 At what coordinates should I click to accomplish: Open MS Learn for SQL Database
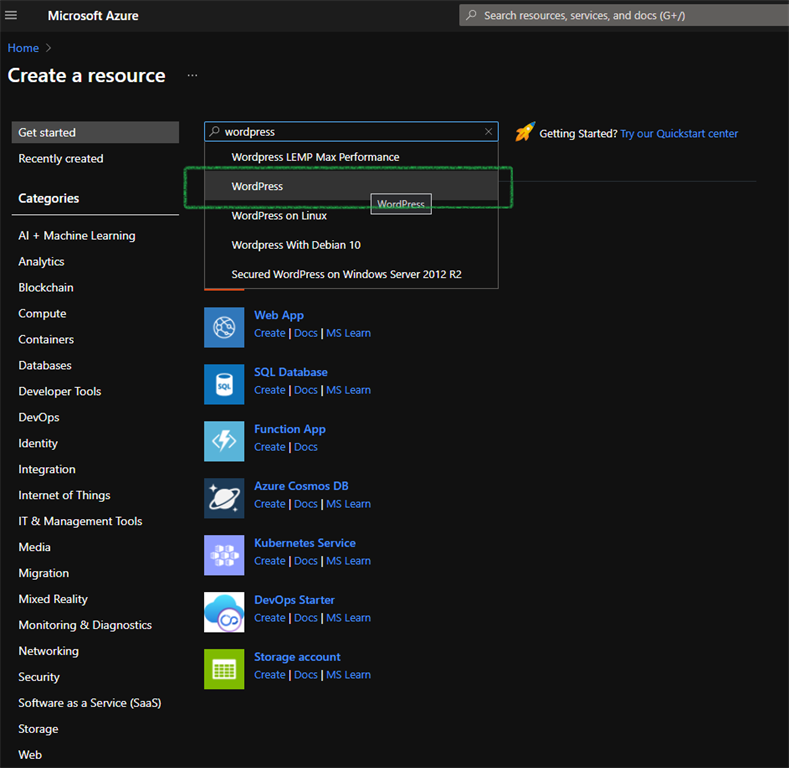coord(348,390)
